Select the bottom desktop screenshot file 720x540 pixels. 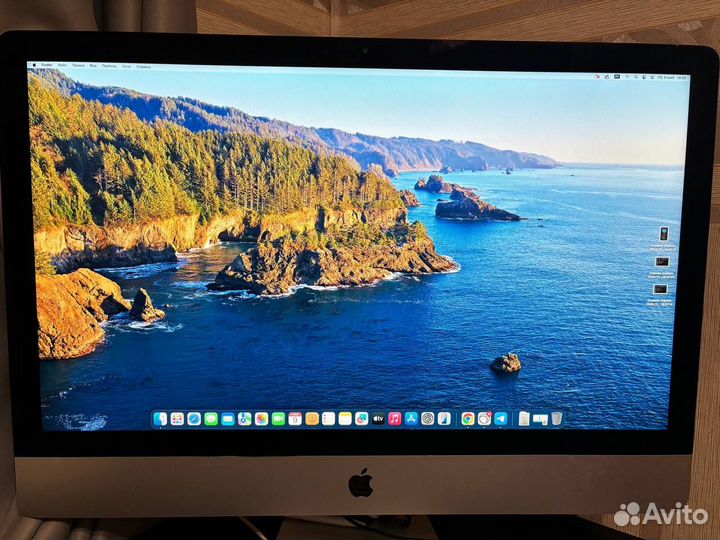(x=661, y=289)
